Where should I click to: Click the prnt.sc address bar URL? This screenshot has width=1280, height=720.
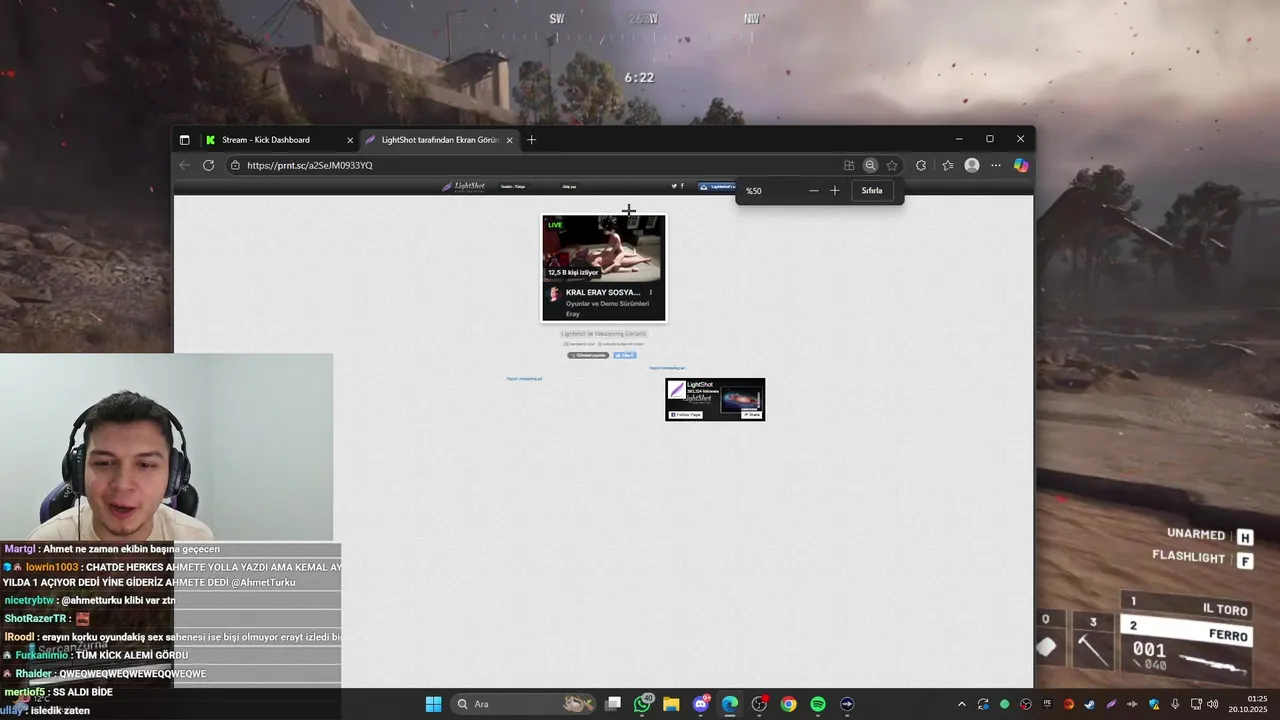tap(310, 165)
